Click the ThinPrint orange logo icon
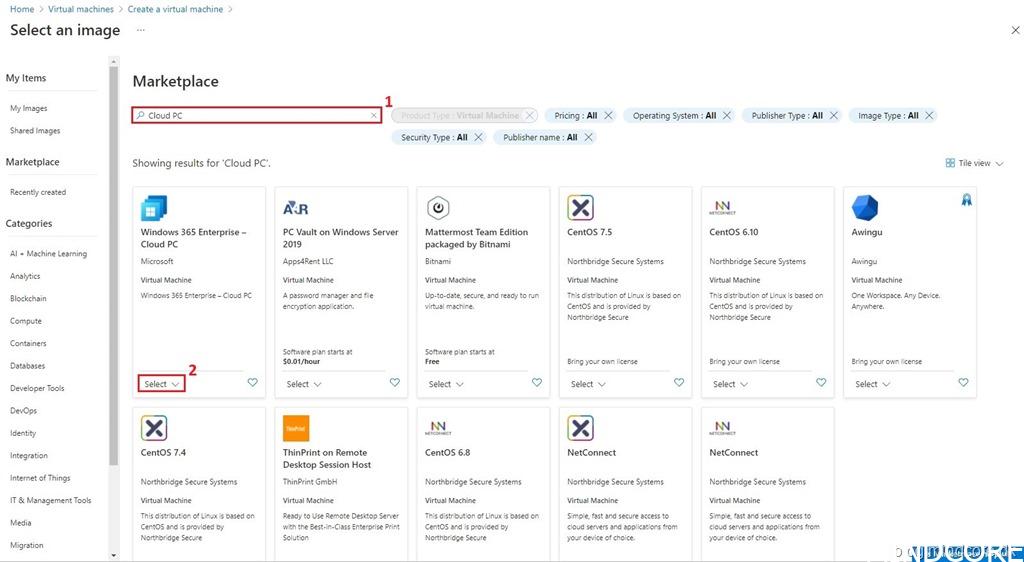 coord(296,428)
